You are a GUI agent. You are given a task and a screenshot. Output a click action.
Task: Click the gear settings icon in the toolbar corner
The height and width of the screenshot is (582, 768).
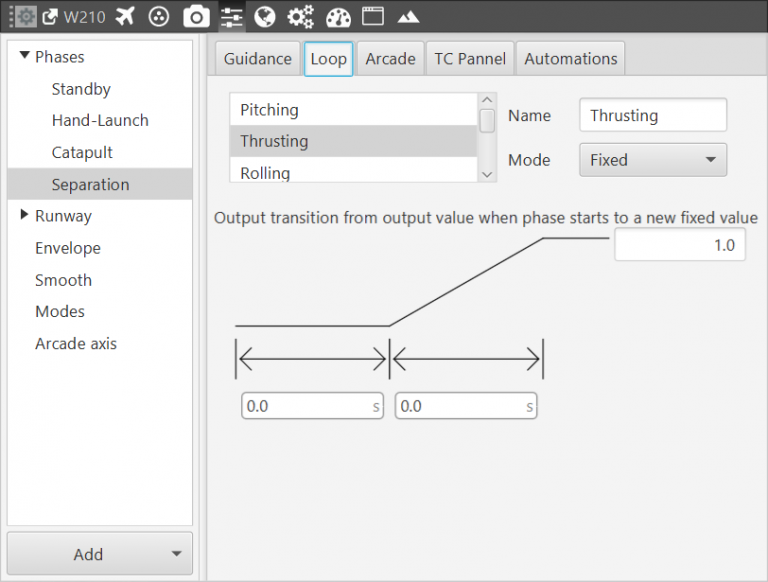[25, 17]
